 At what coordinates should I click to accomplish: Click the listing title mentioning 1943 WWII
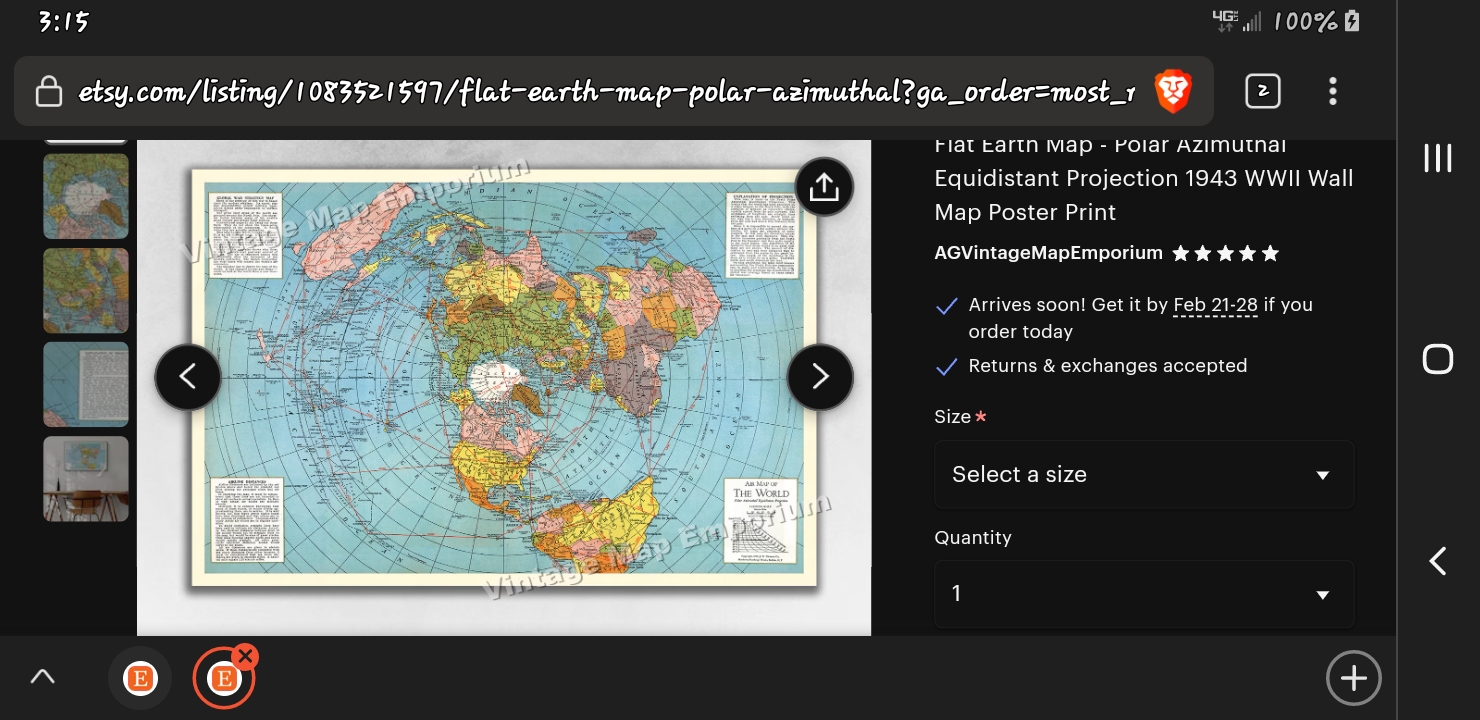[1144, 178]
